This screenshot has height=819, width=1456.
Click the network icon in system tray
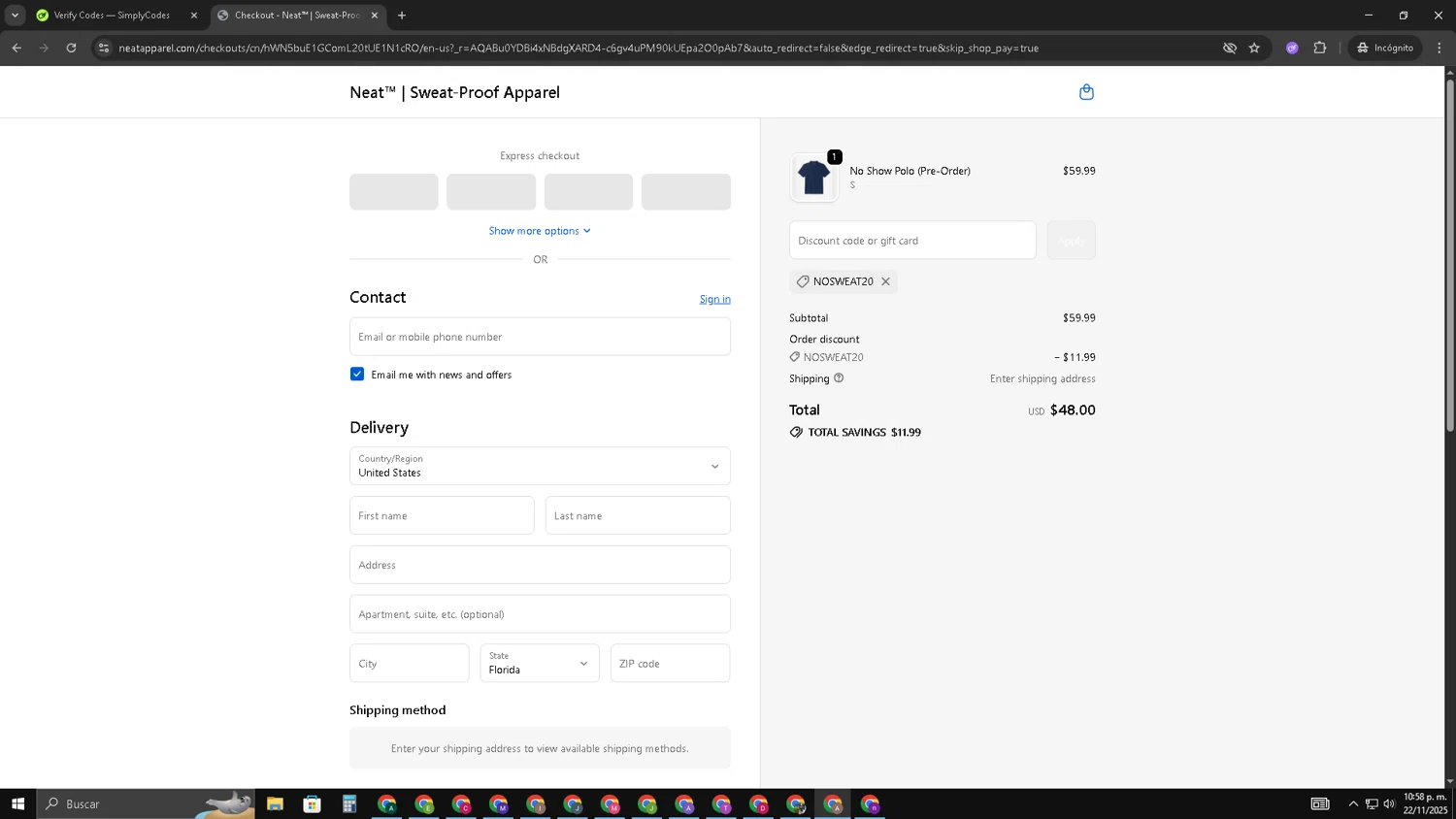tap(1372, 803)
